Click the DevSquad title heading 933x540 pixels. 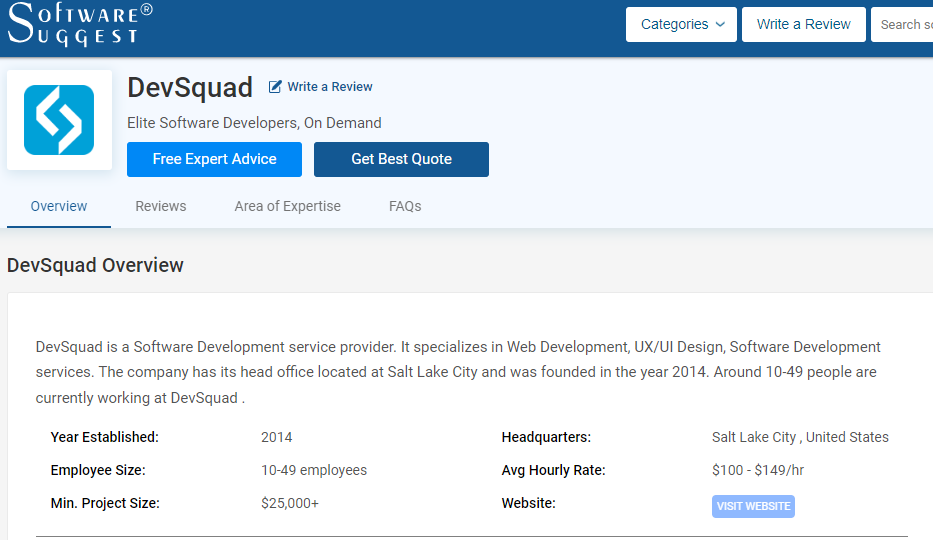click(190, 87)
